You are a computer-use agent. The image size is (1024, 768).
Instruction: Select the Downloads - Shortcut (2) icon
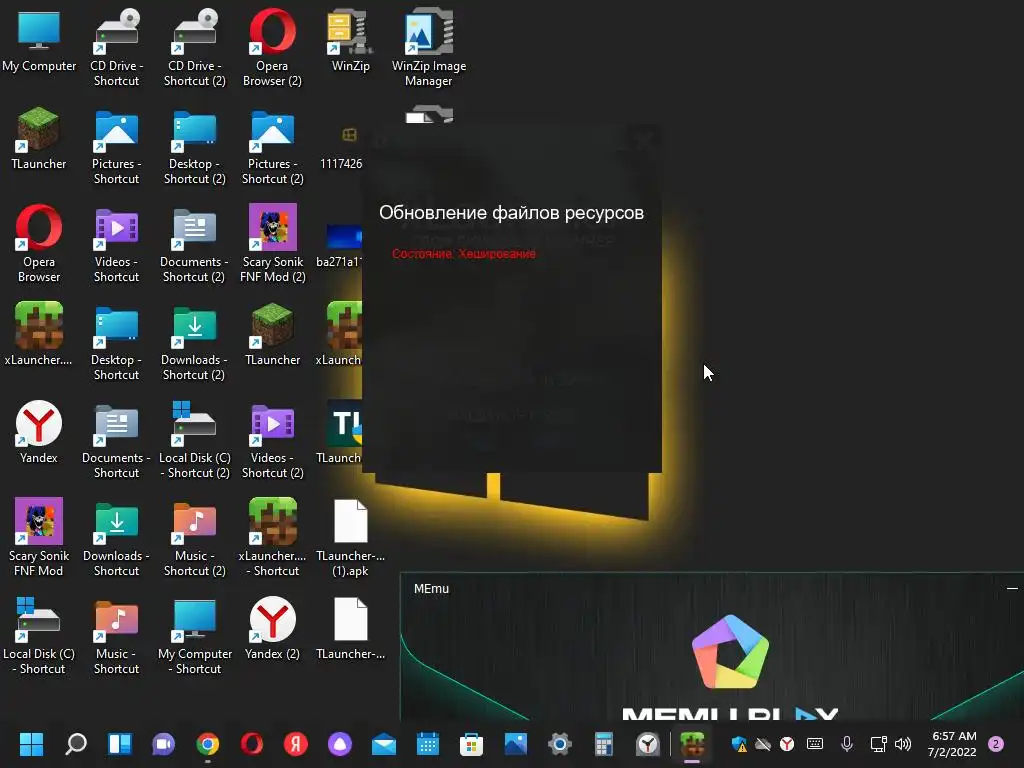point(195,342)
